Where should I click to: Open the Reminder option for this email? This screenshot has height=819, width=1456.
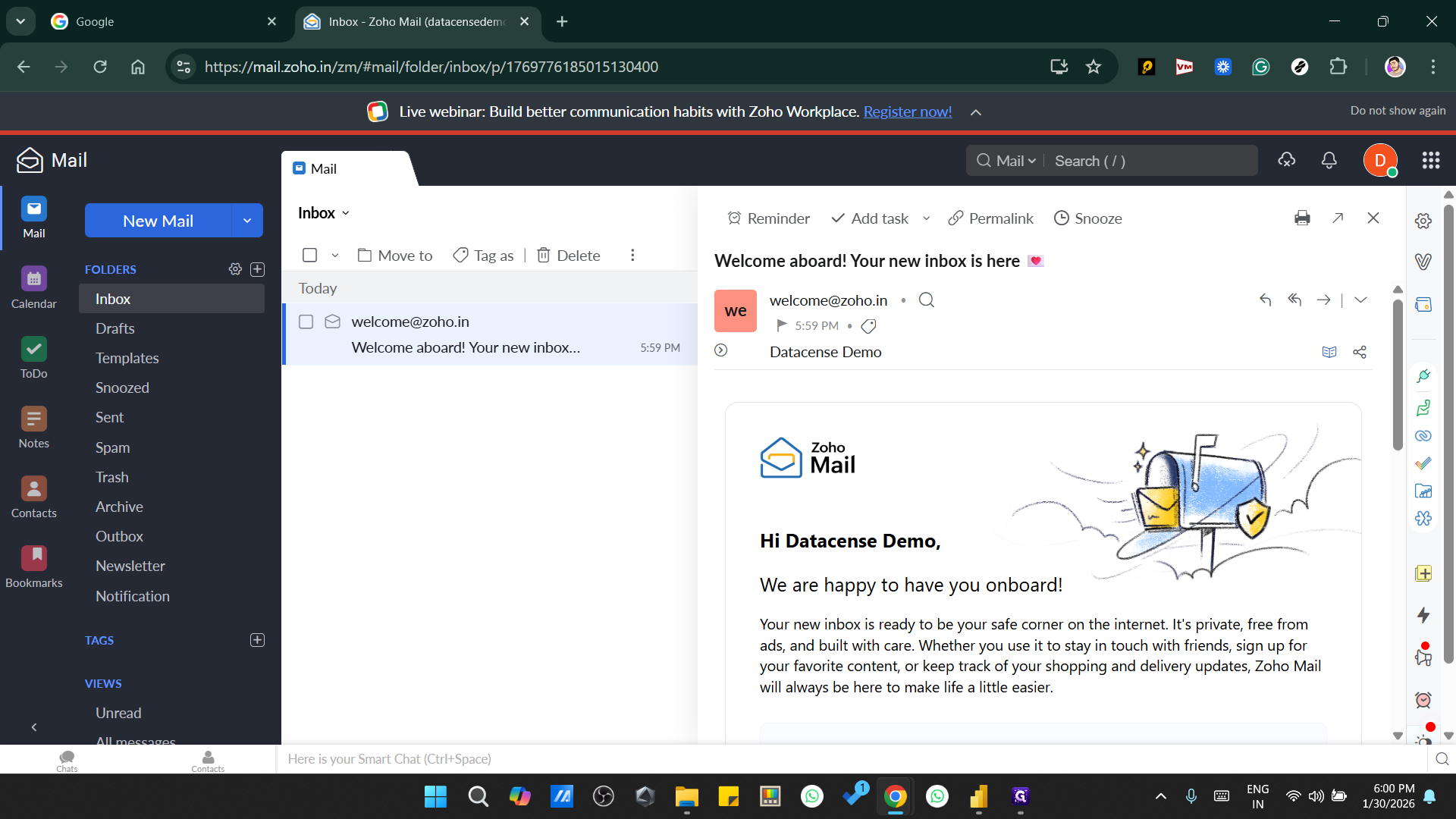click(x=768, y=218)
